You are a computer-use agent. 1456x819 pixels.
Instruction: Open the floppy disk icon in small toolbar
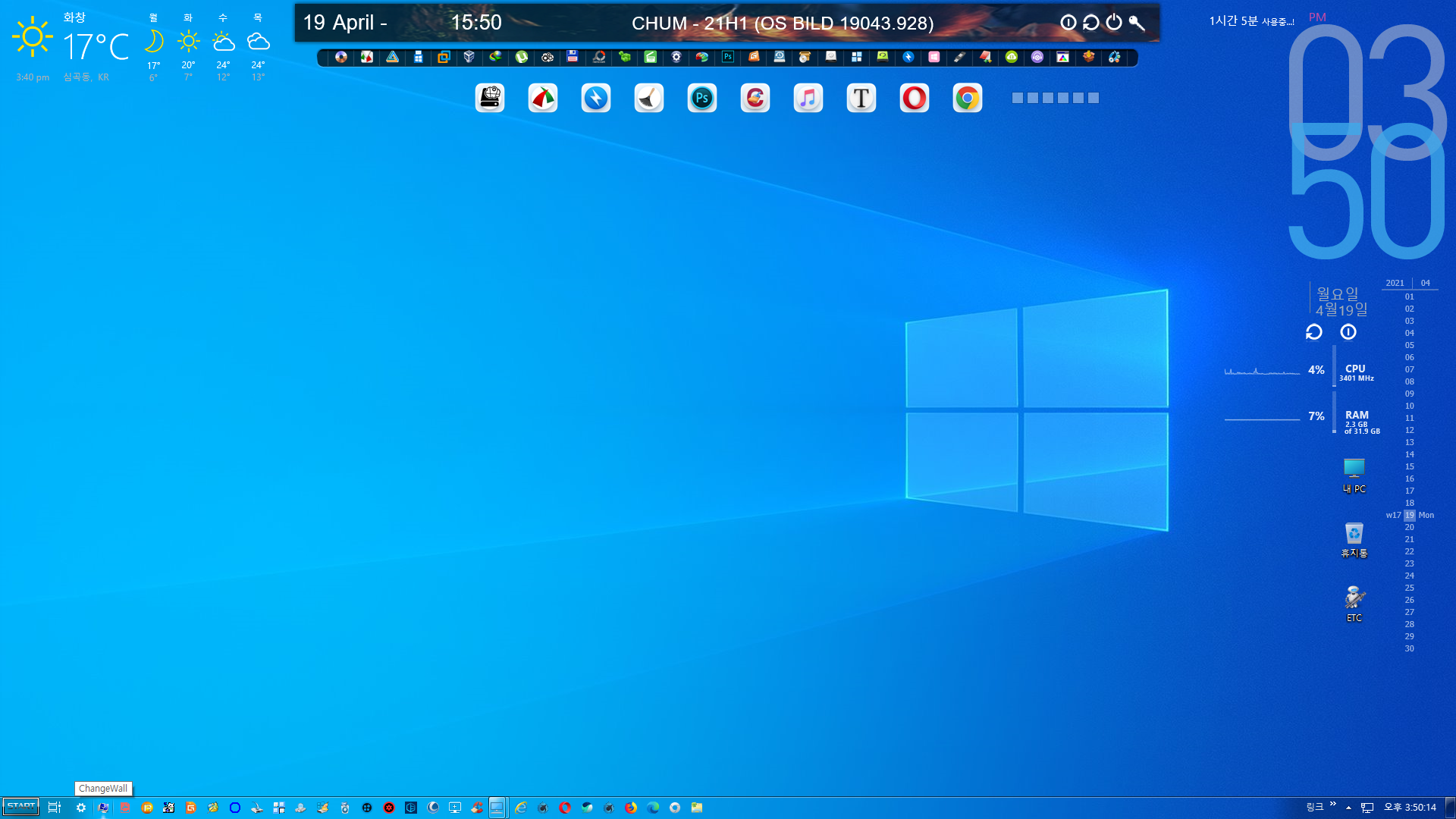pos(573,57)
